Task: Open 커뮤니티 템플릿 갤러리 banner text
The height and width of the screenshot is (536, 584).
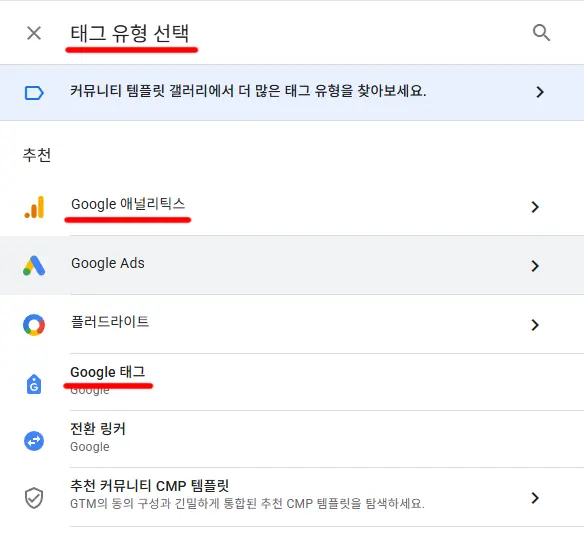Action: pyautogui.click(x=248, y=91)
